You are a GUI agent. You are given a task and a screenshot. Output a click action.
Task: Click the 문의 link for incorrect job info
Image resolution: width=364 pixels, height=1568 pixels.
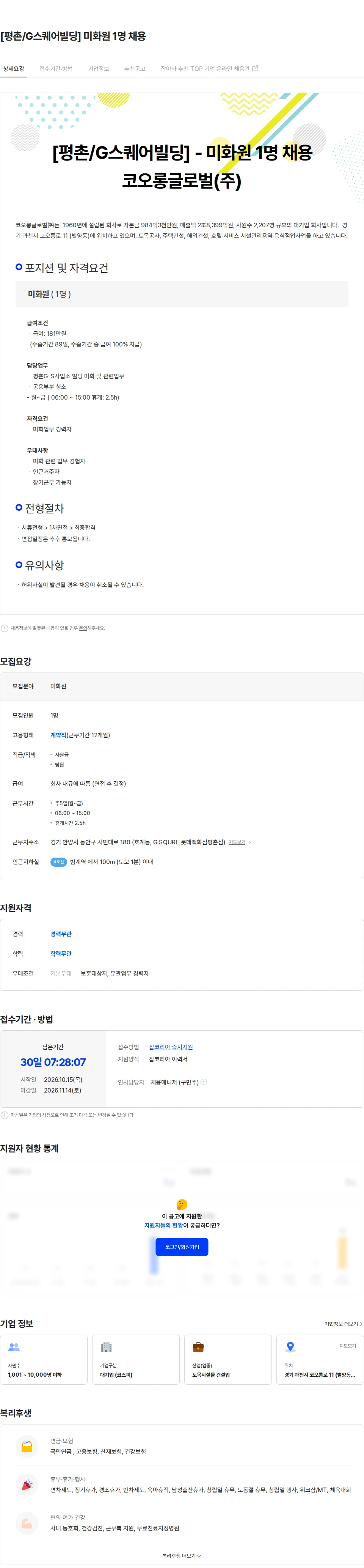coord(83,628)
